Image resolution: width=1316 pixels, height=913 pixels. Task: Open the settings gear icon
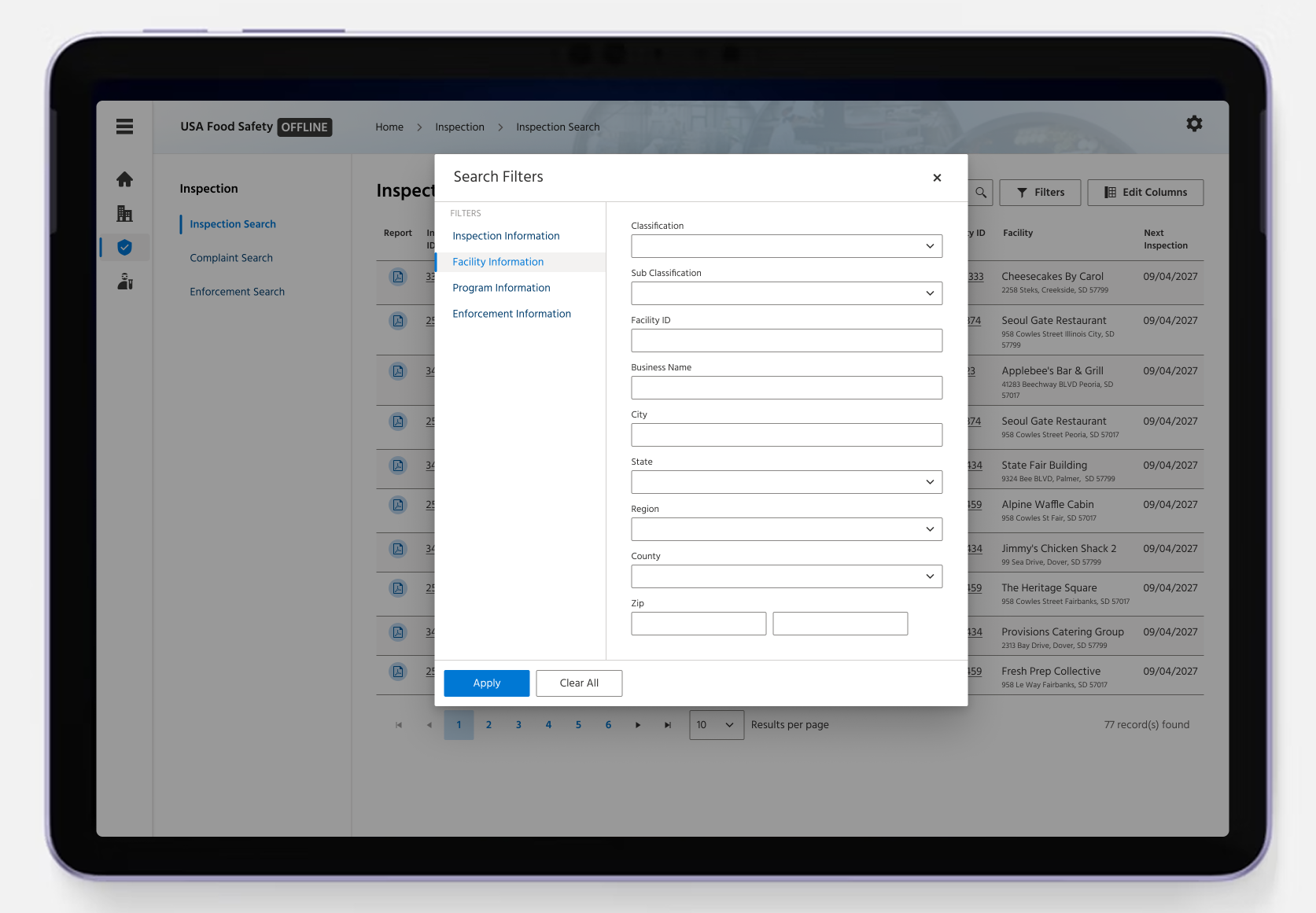(x=1194, y=123)
